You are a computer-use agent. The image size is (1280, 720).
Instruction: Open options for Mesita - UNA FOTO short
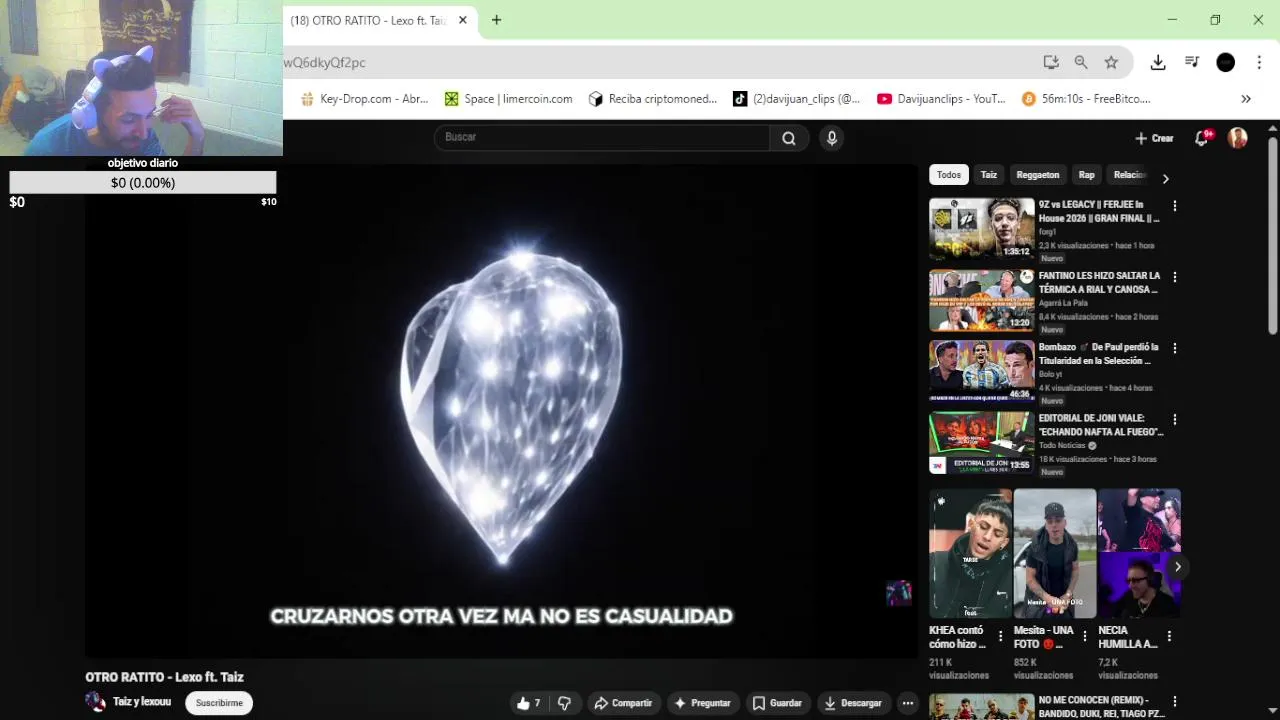1085,636
